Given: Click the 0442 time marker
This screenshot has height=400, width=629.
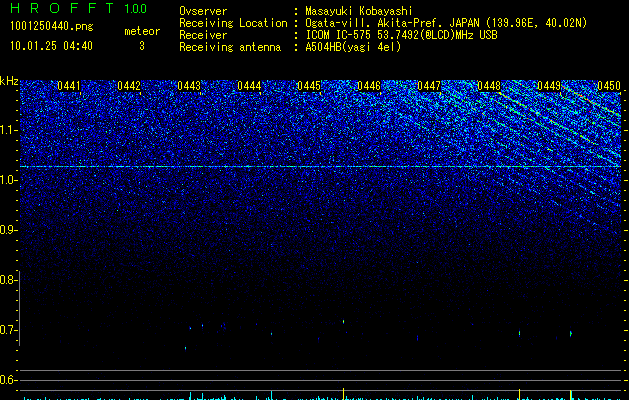Looking at the screenshot, I should click(x=129, y=86).
